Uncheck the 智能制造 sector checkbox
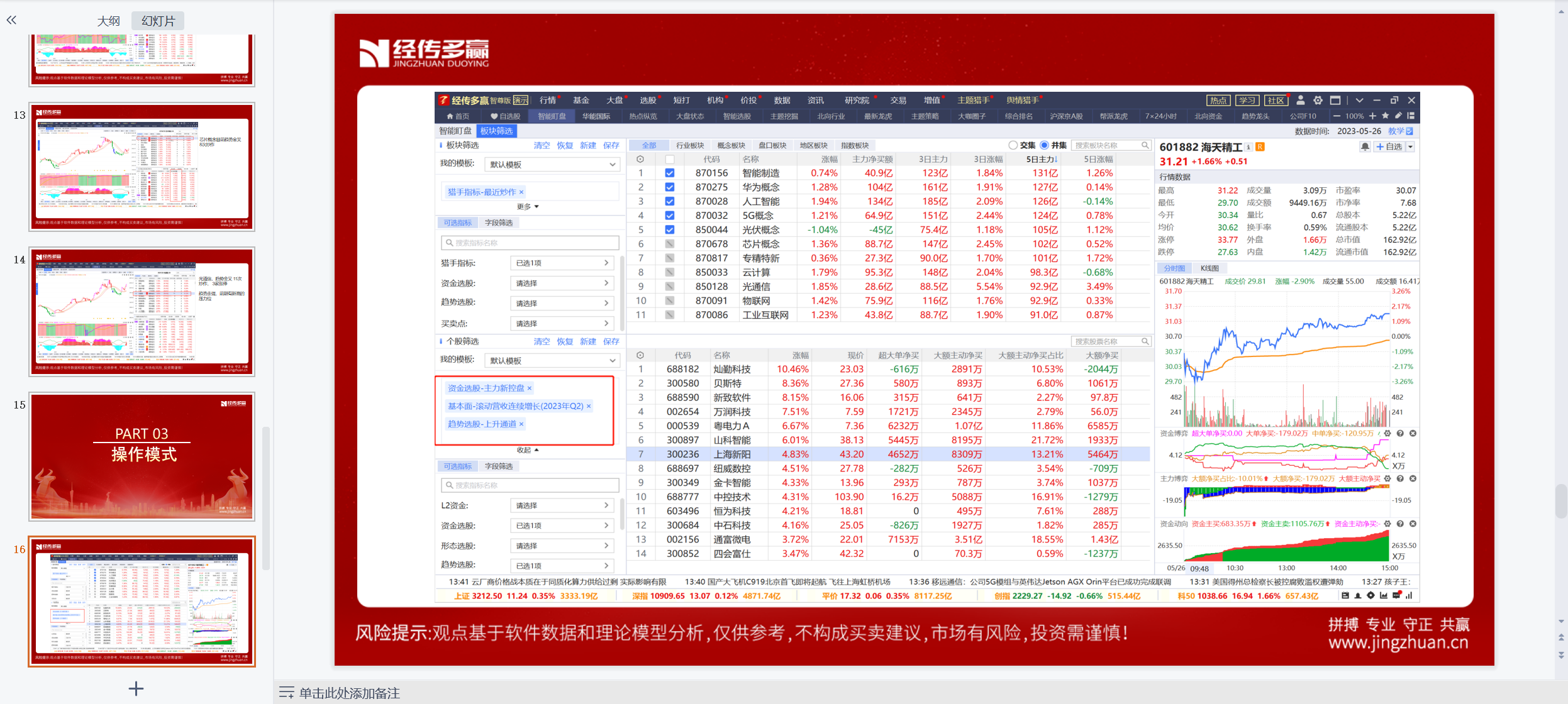 click(x=670, y=173)
